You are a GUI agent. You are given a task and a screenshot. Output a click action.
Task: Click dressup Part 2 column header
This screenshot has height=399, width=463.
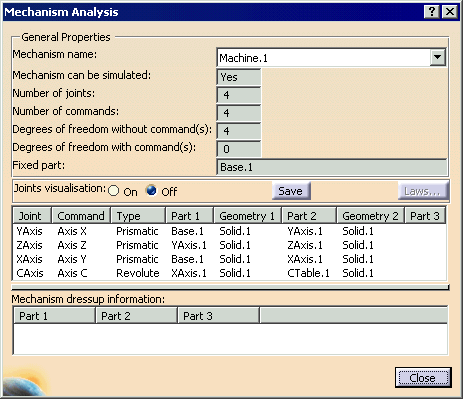[x=136, y=316]
